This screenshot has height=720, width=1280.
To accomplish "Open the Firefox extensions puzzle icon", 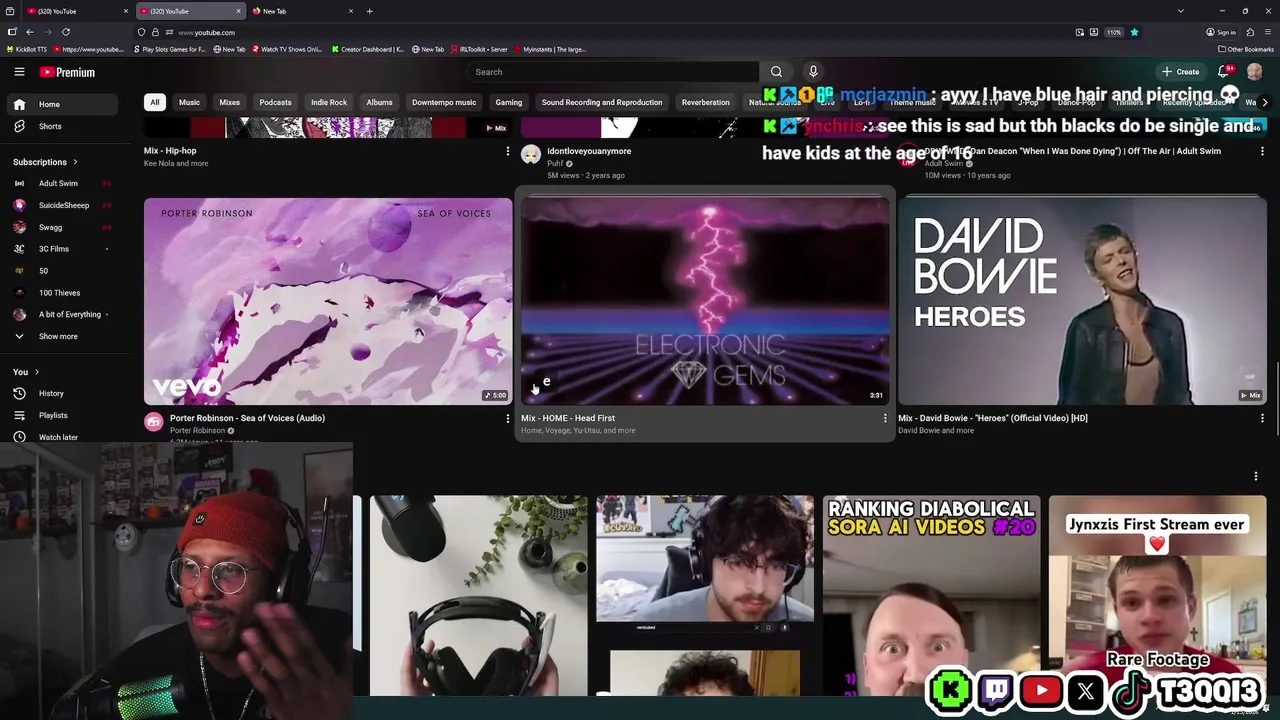I will [x=1250, y=32].
